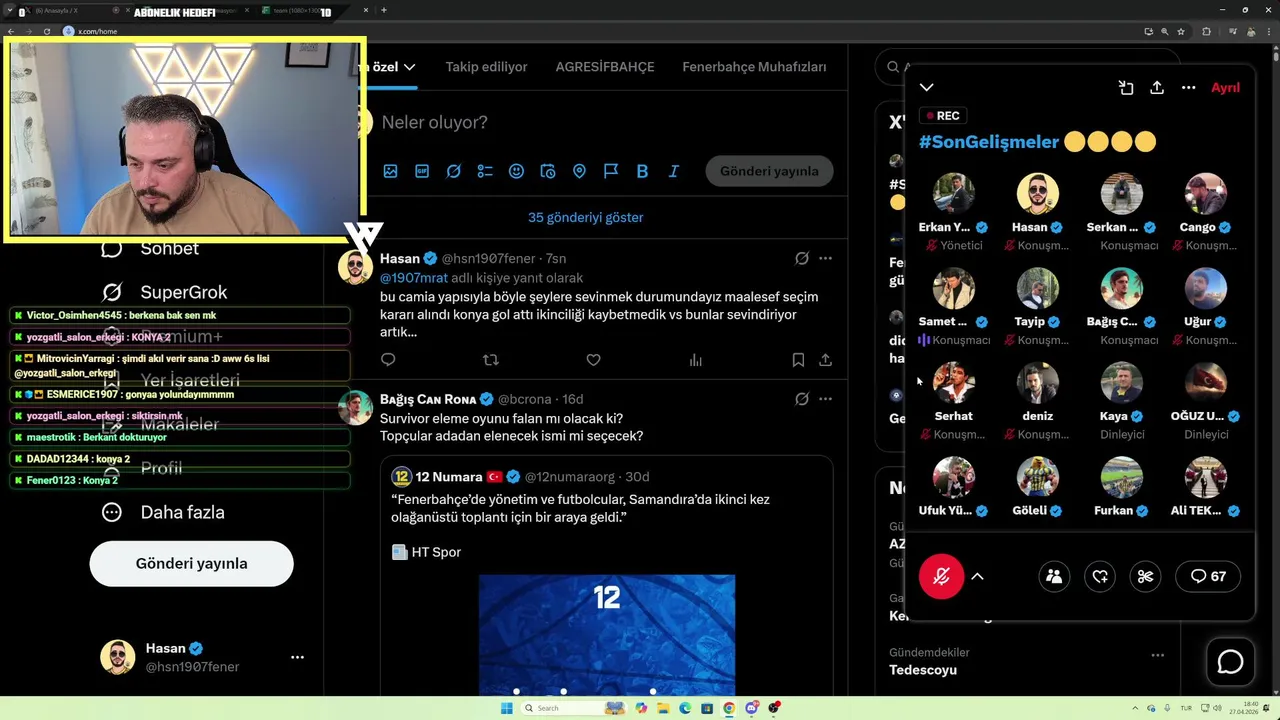1280x720 pixels.
Task: Open the floating Grok chat button
Action: click(1230, 662)
